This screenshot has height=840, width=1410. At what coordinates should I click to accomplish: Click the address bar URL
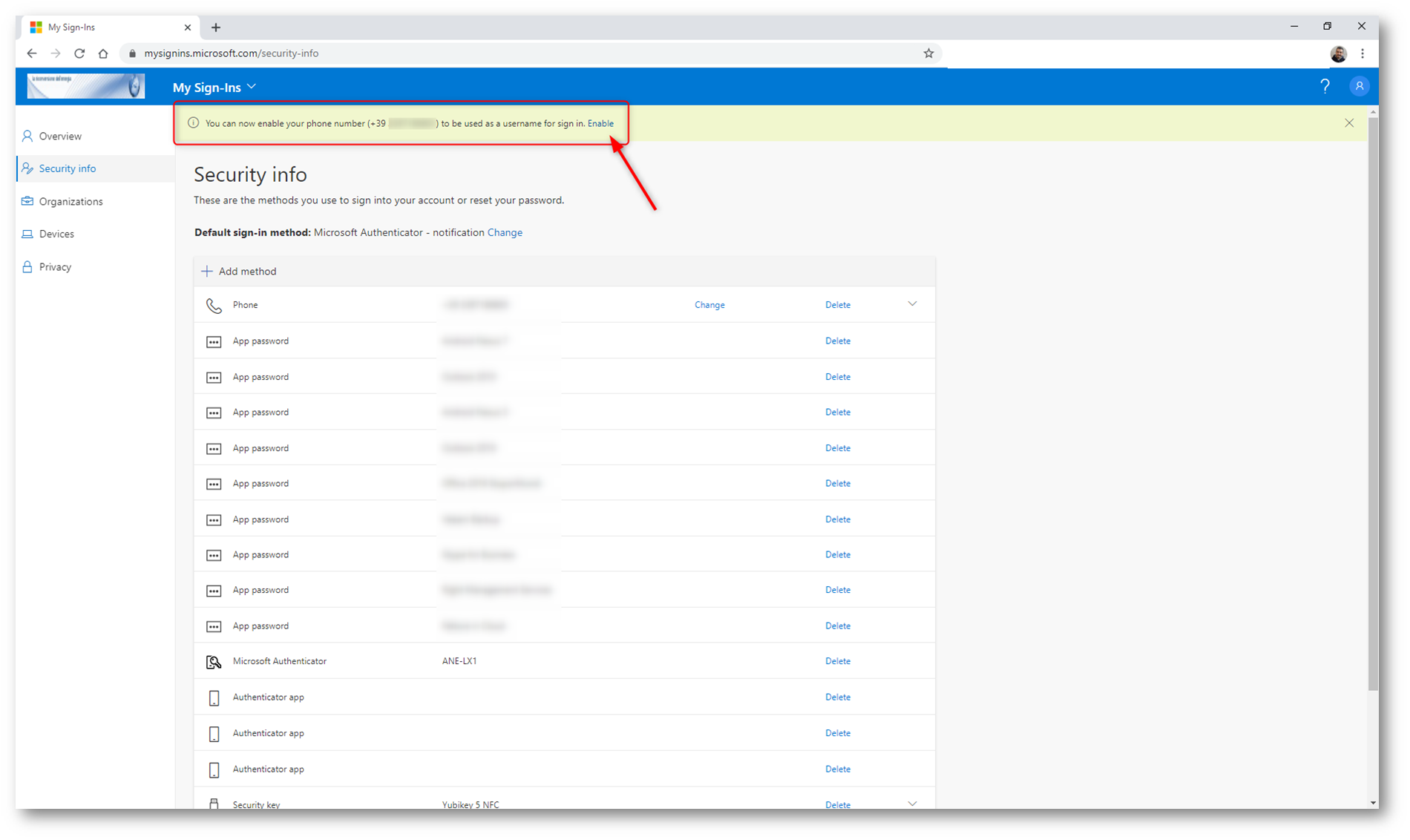[232, 53]
